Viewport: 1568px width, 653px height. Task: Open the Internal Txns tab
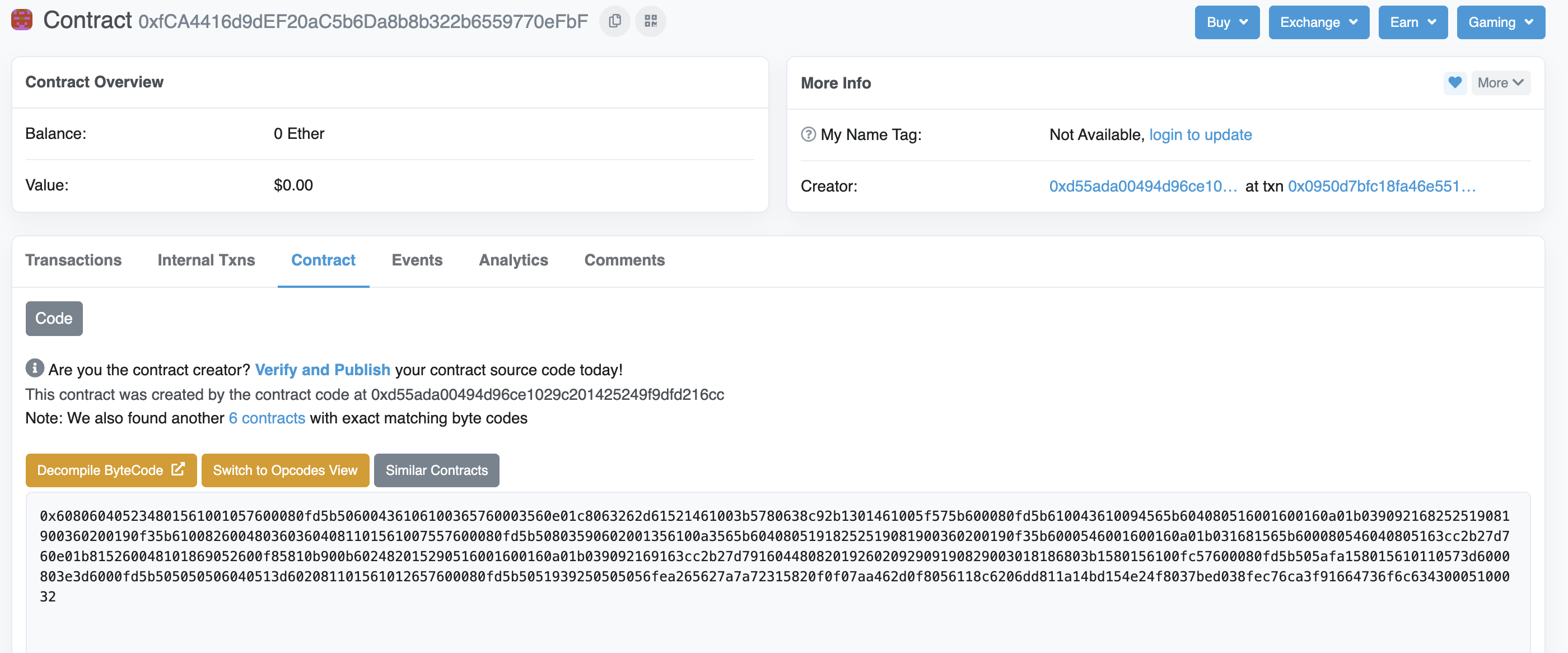point(206,260)
